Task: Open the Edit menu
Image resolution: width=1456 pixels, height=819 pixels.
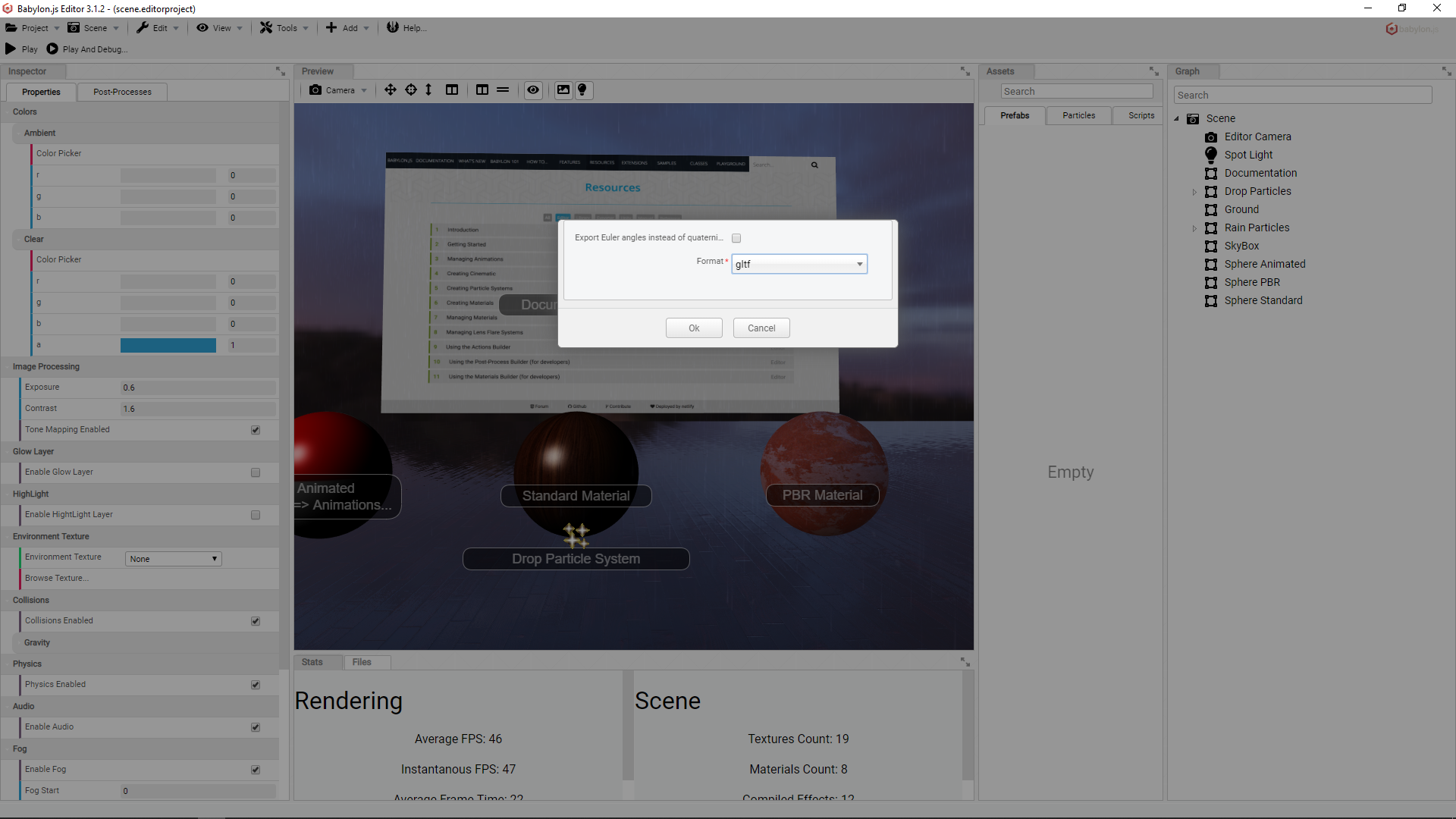Action: tap(158, 28)
